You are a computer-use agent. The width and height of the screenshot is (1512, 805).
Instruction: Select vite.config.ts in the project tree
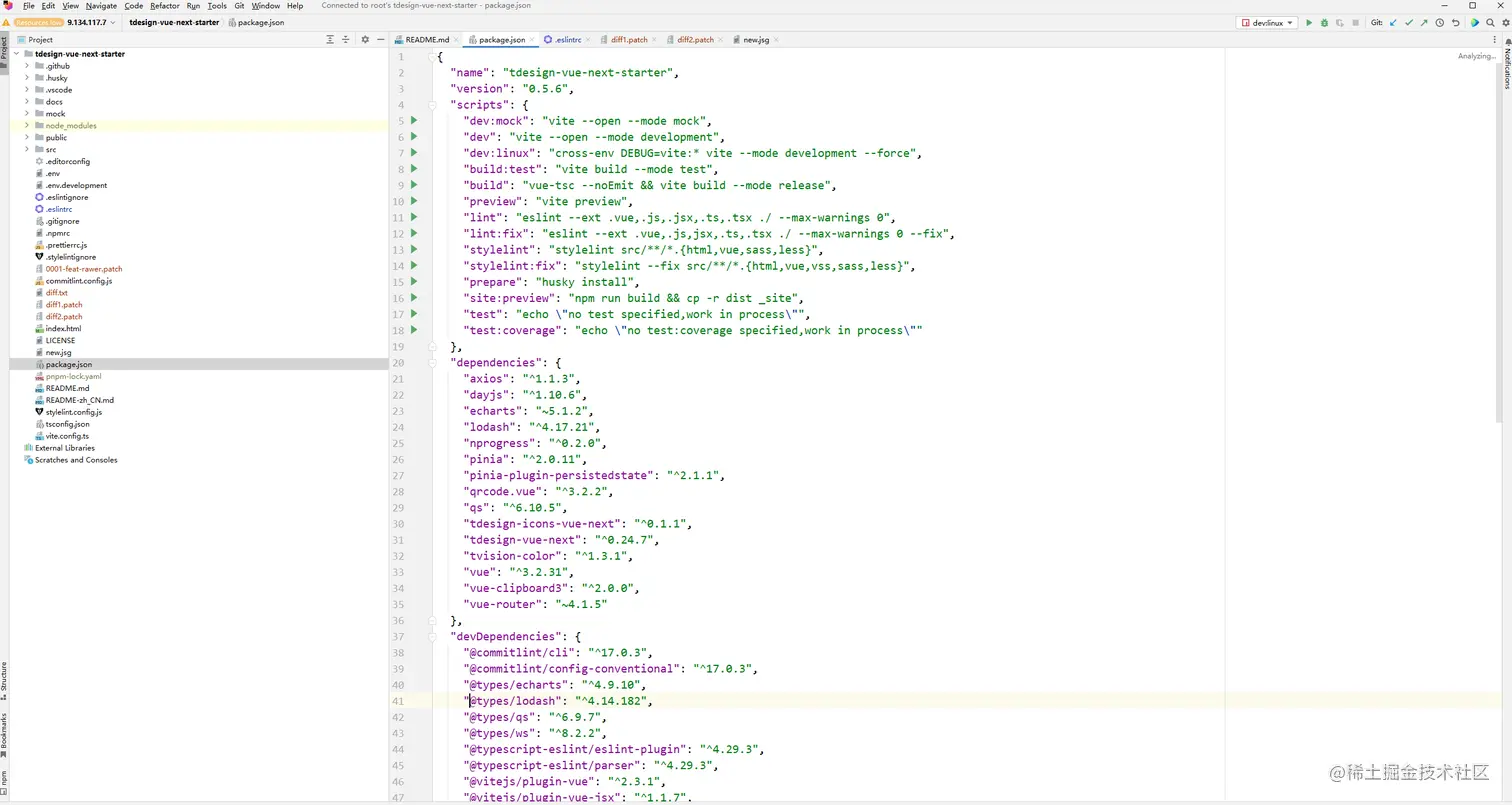[67, 436]
